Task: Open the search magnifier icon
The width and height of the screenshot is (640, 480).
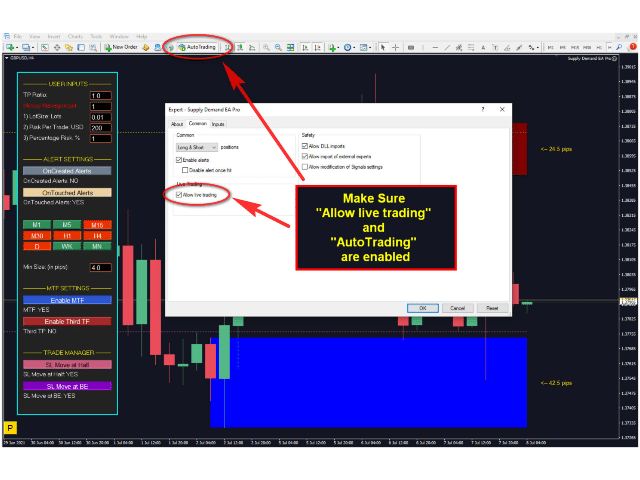Action: (619, 47)
